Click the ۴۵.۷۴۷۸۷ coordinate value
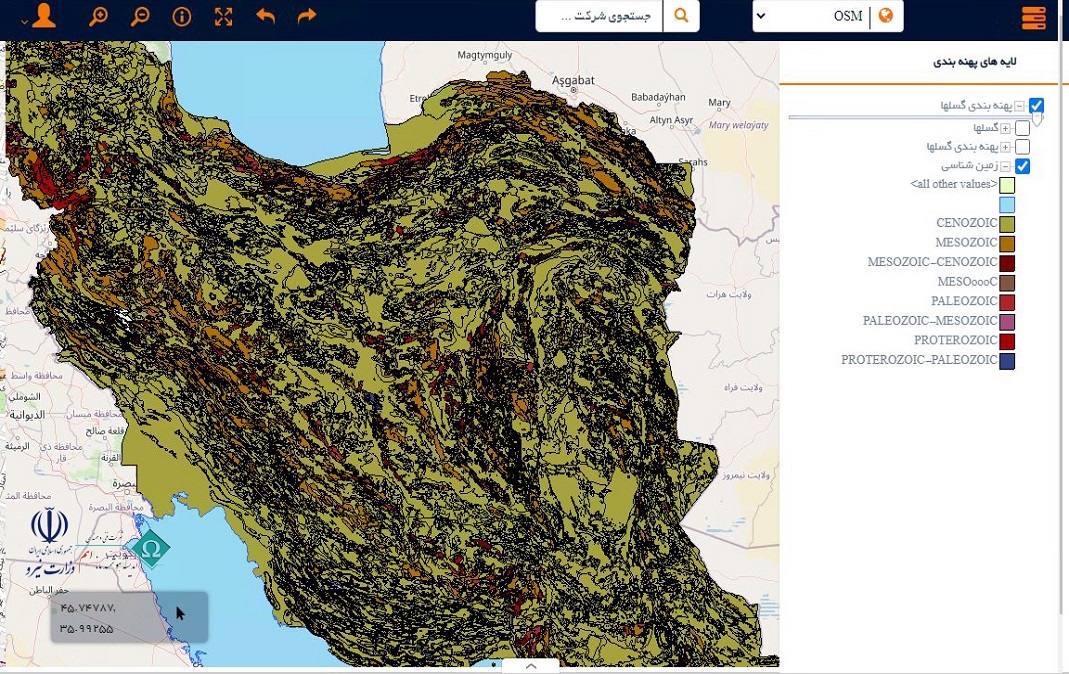1069x674 pixels. (x=87, y=608)
